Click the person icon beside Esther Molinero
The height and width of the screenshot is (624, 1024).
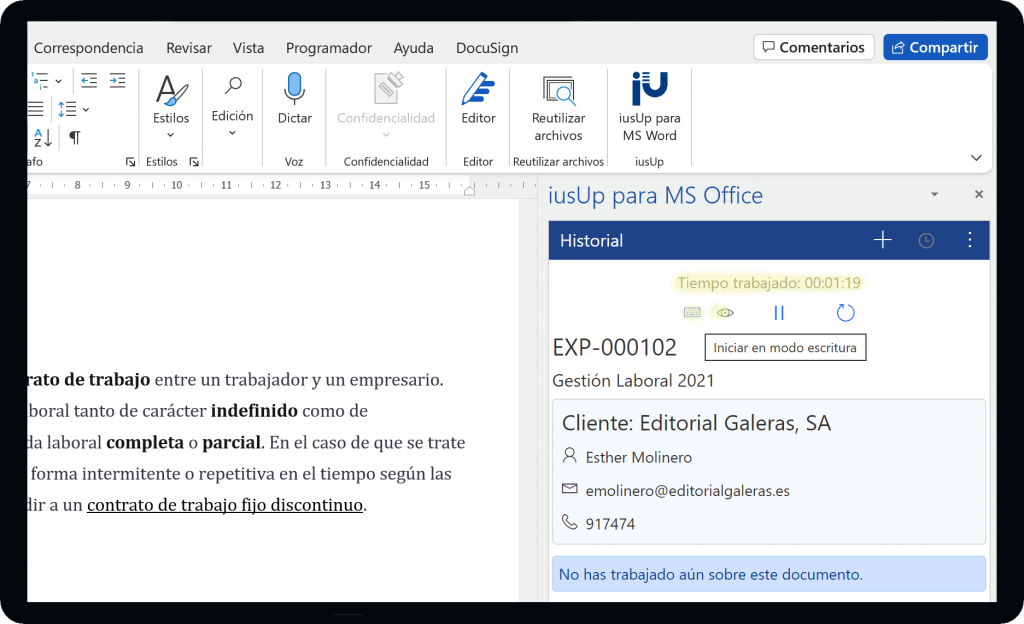pos(569,456)
